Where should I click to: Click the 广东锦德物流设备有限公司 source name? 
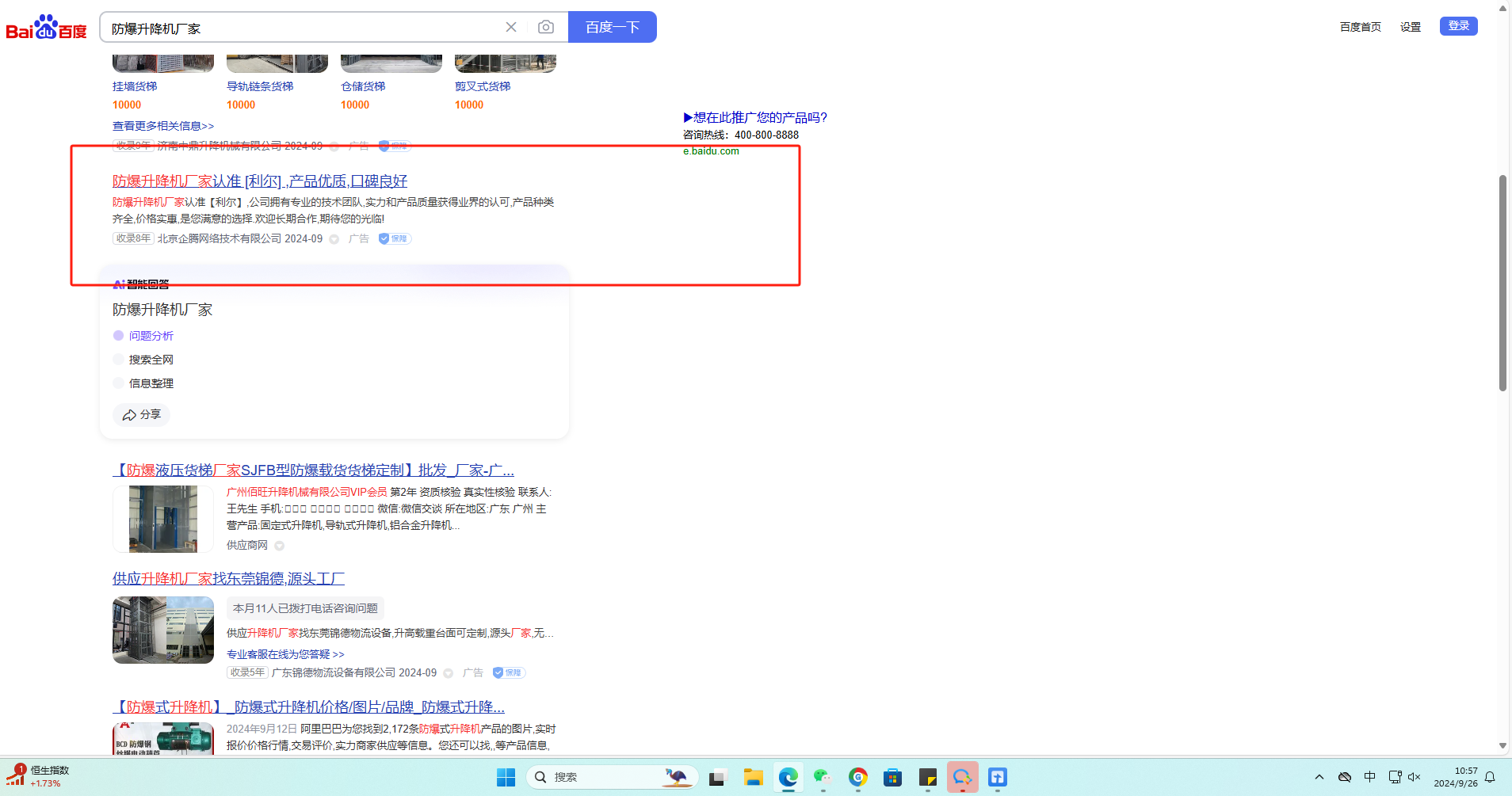click(334, 672)
